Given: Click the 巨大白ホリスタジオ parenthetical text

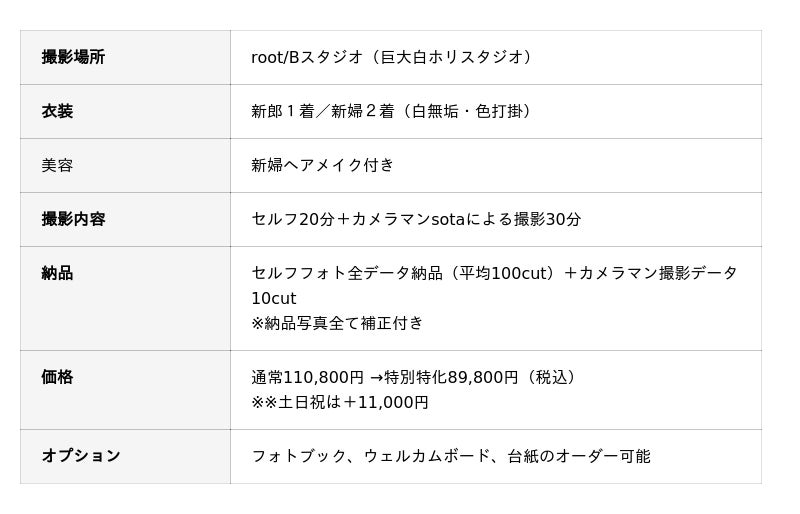Looking at the screenshot, I should [451, 57].
